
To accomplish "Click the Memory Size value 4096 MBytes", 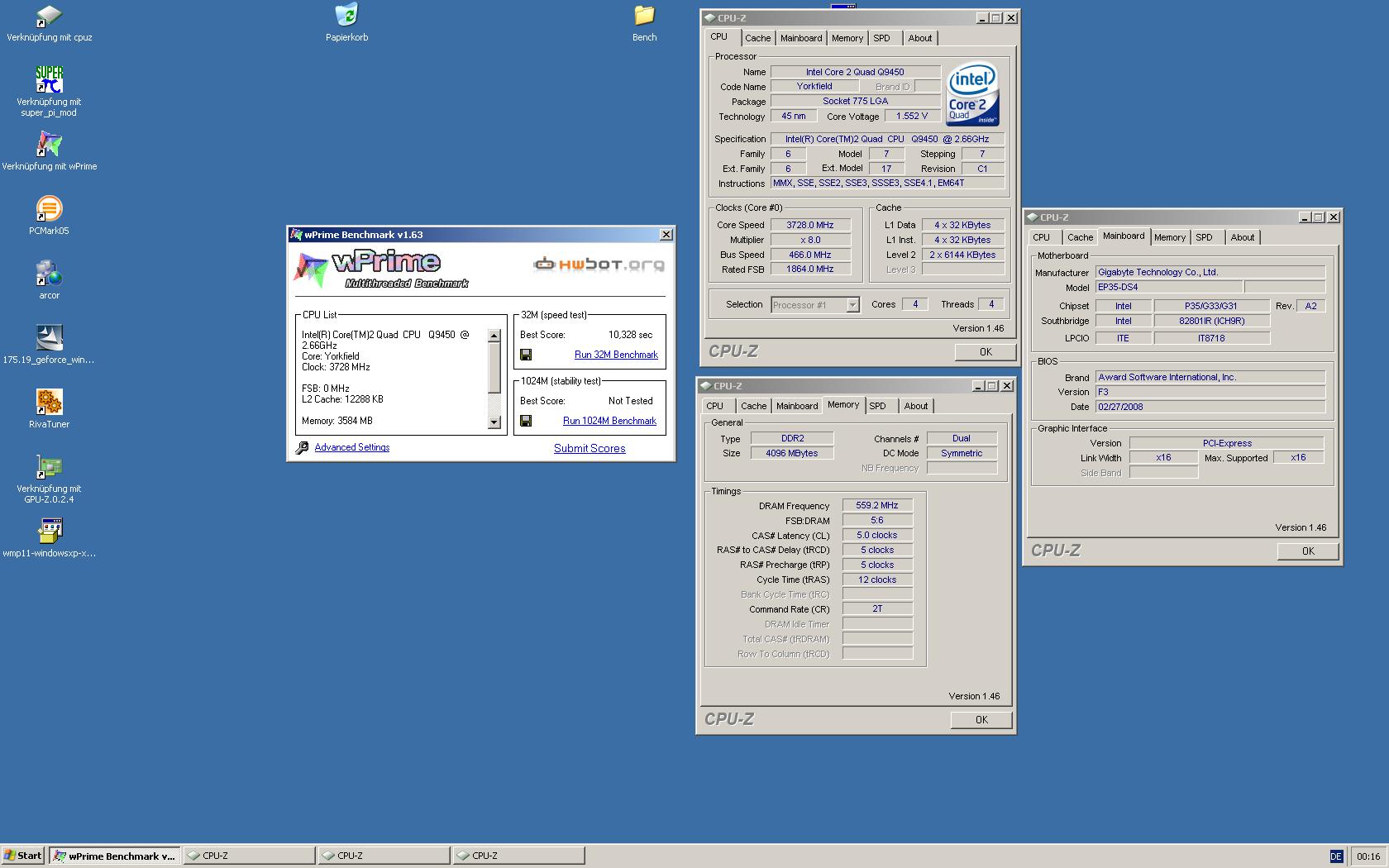I will point(792,453).
